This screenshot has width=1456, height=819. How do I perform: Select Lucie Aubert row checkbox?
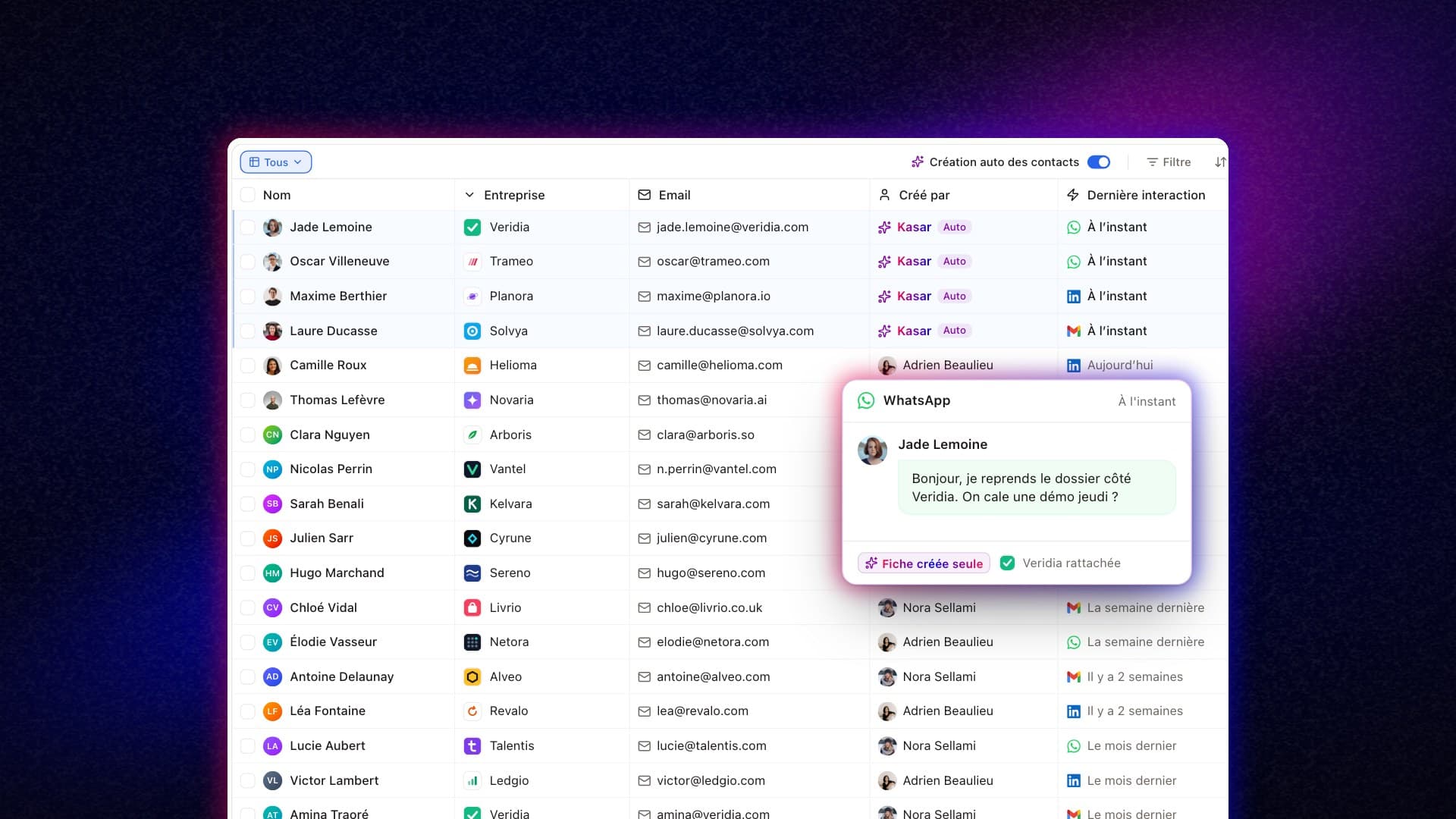point(247,746)
